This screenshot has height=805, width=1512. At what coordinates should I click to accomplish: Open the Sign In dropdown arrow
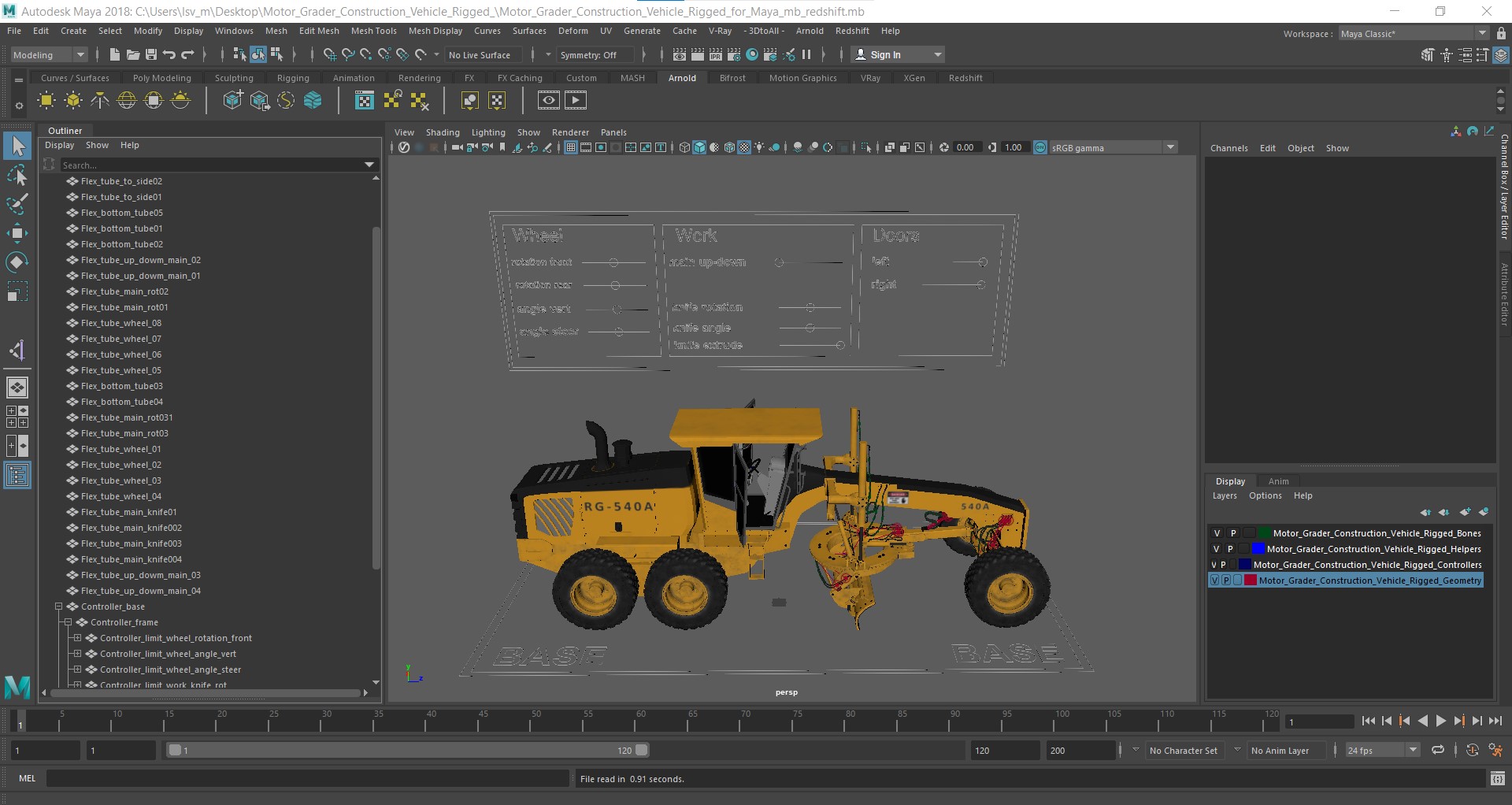(x=937, y=54)
